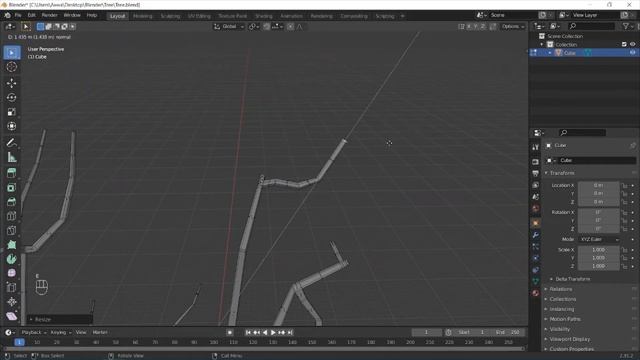
Task: Open the viewport Options dropdown
Action: [x=513, y=27]
